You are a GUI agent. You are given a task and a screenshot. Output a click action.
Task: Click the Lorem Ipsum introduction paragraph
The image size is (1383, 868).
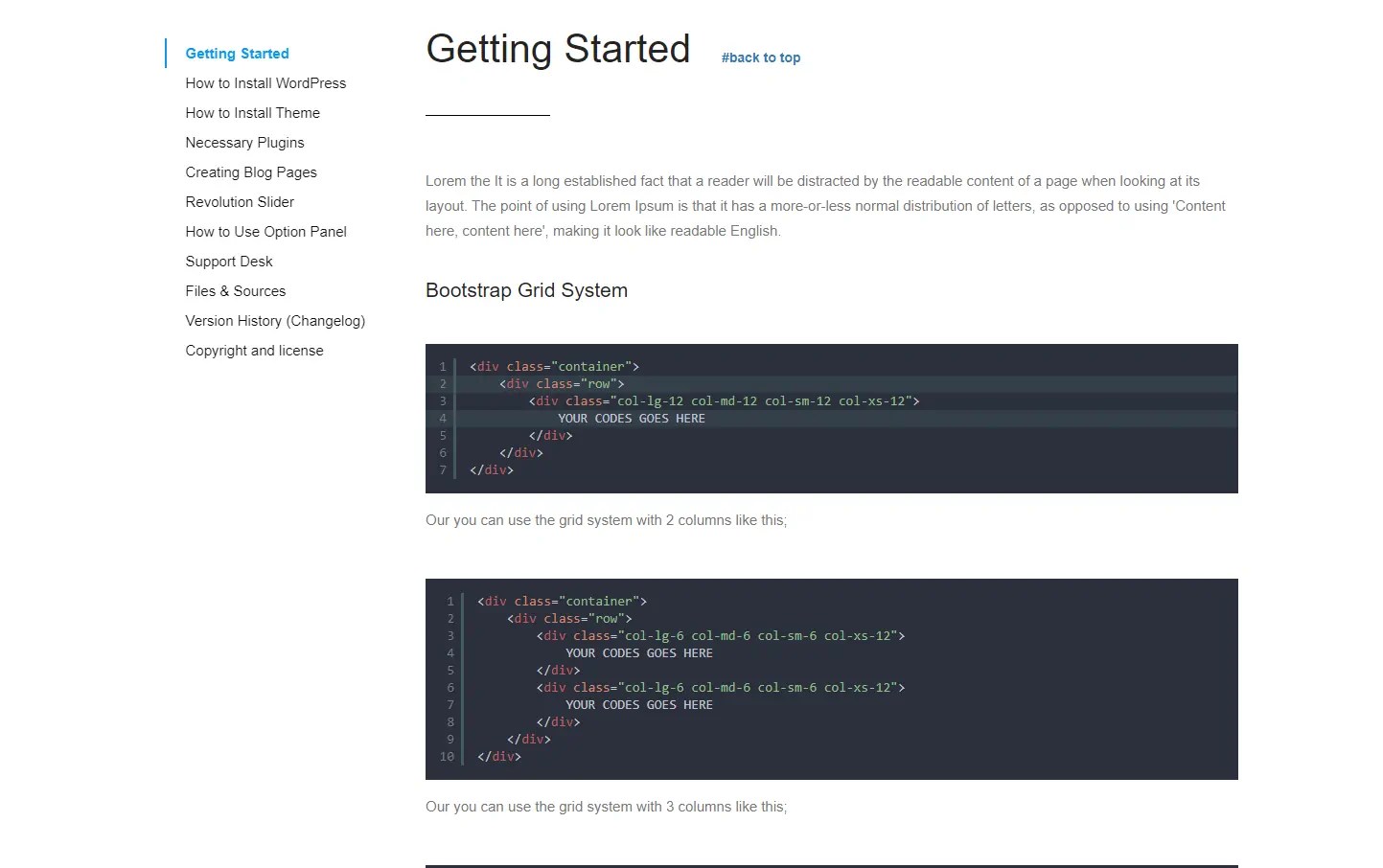pyautogui.click(x=824, y=205)
